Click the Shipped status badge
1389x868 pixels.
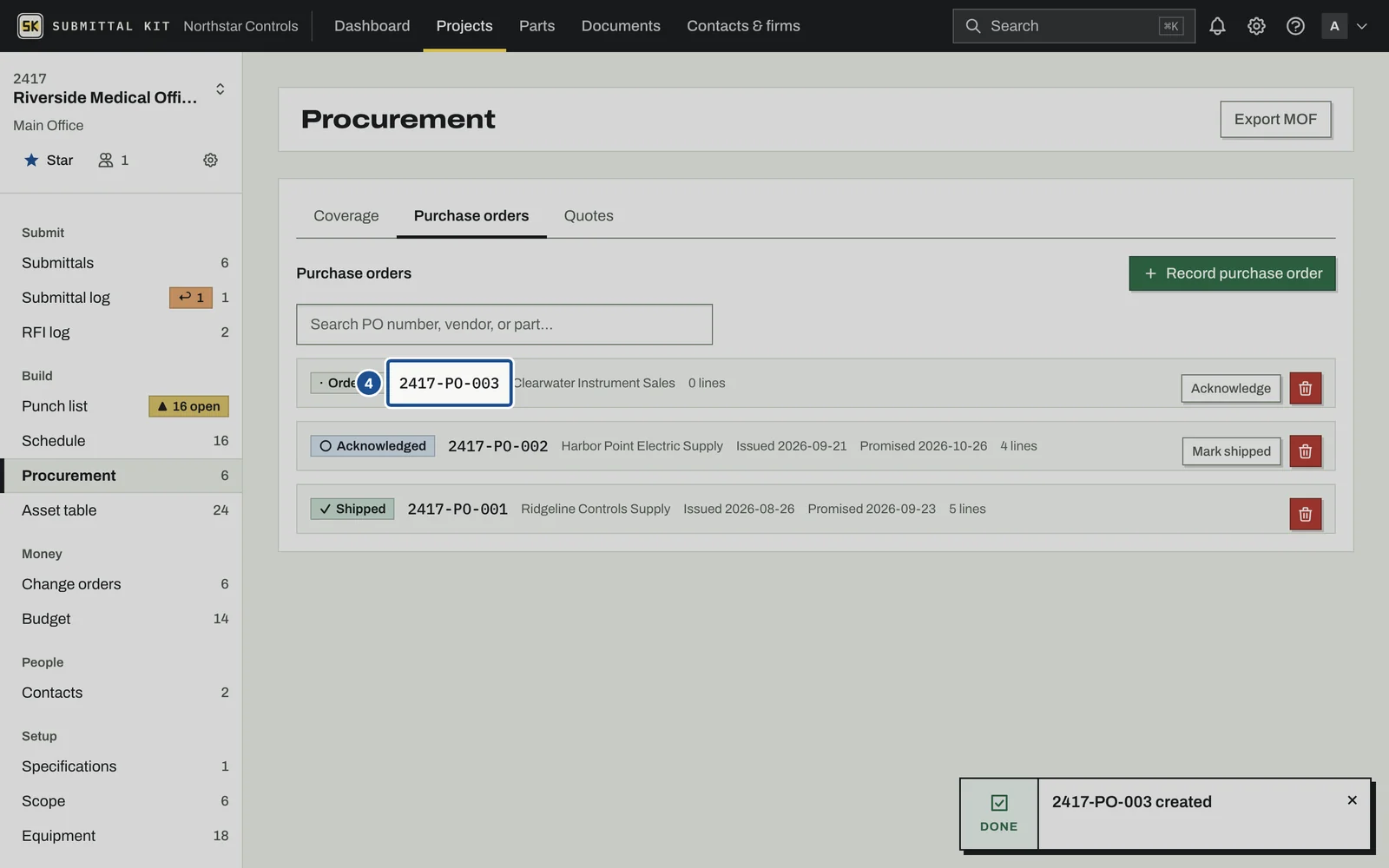point(352,509)
